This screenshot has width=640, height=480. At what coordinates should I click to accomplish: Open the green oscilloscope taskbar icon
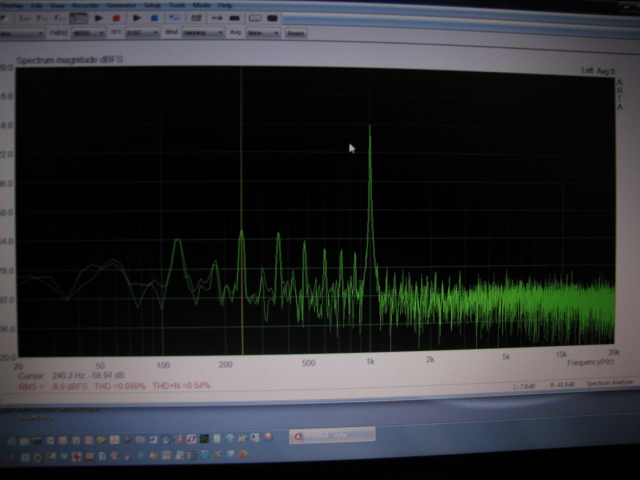204,439
